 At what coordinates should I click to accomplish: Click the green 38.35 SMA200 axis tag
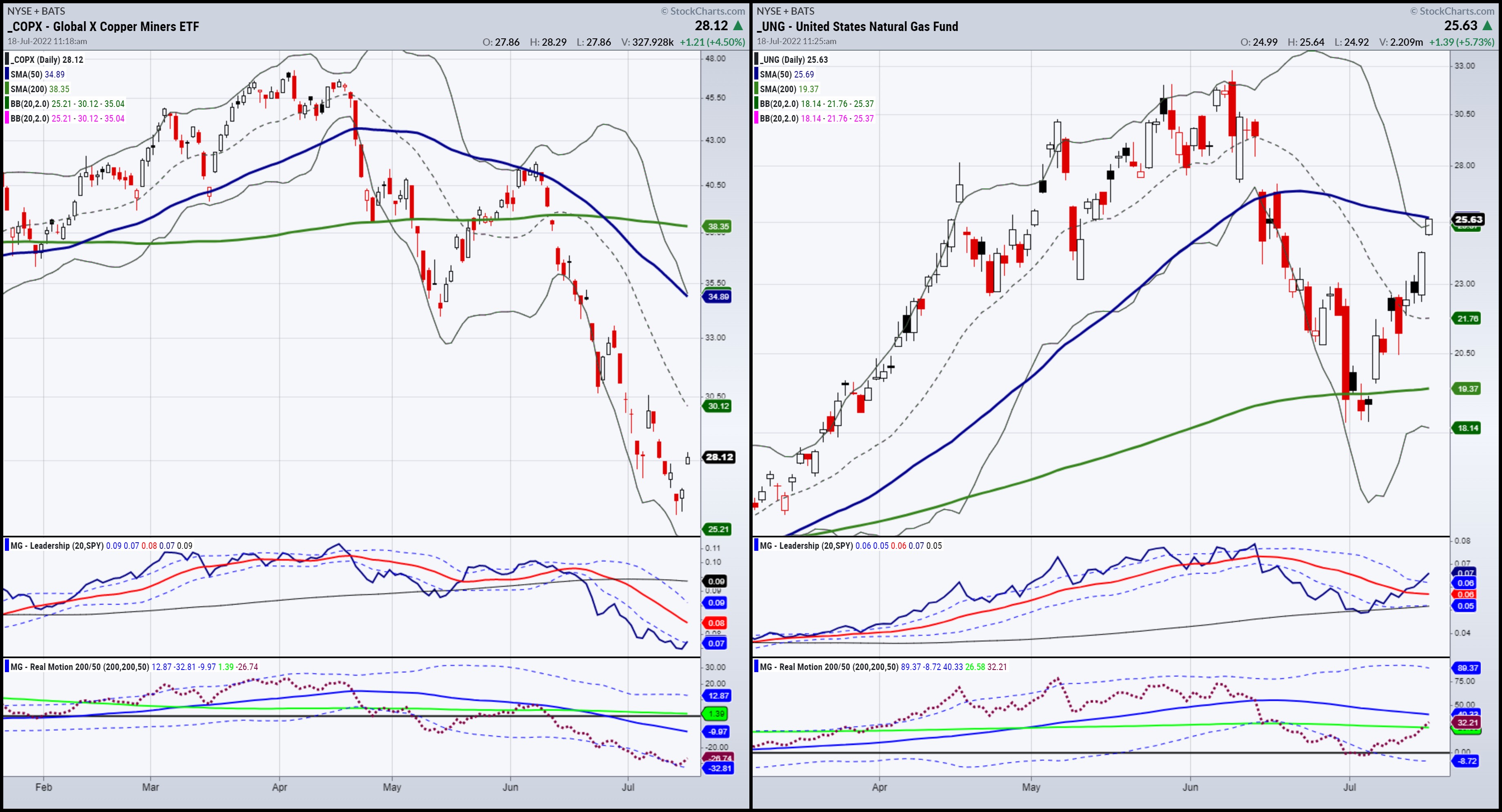click(x=718, y=226)
